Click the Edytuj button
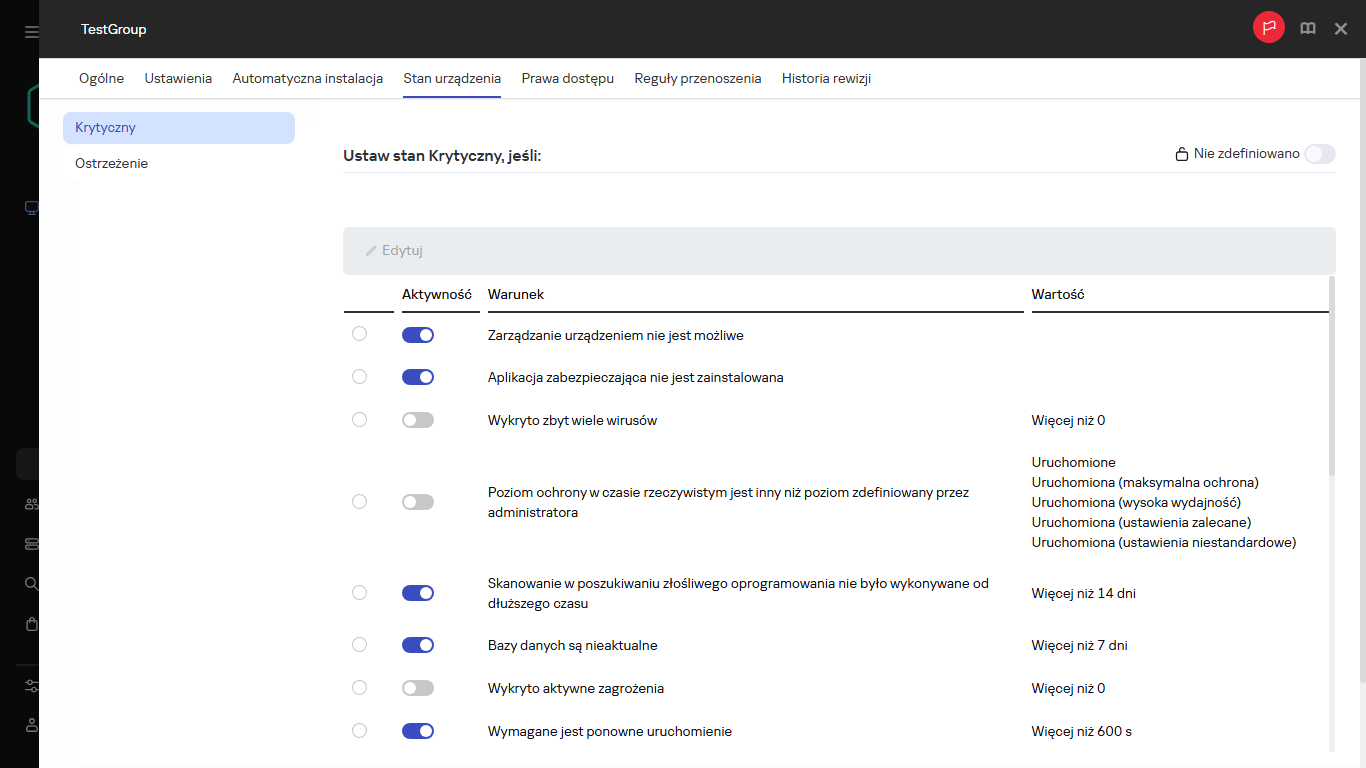The image size is (1366, 768). [394, 250]
